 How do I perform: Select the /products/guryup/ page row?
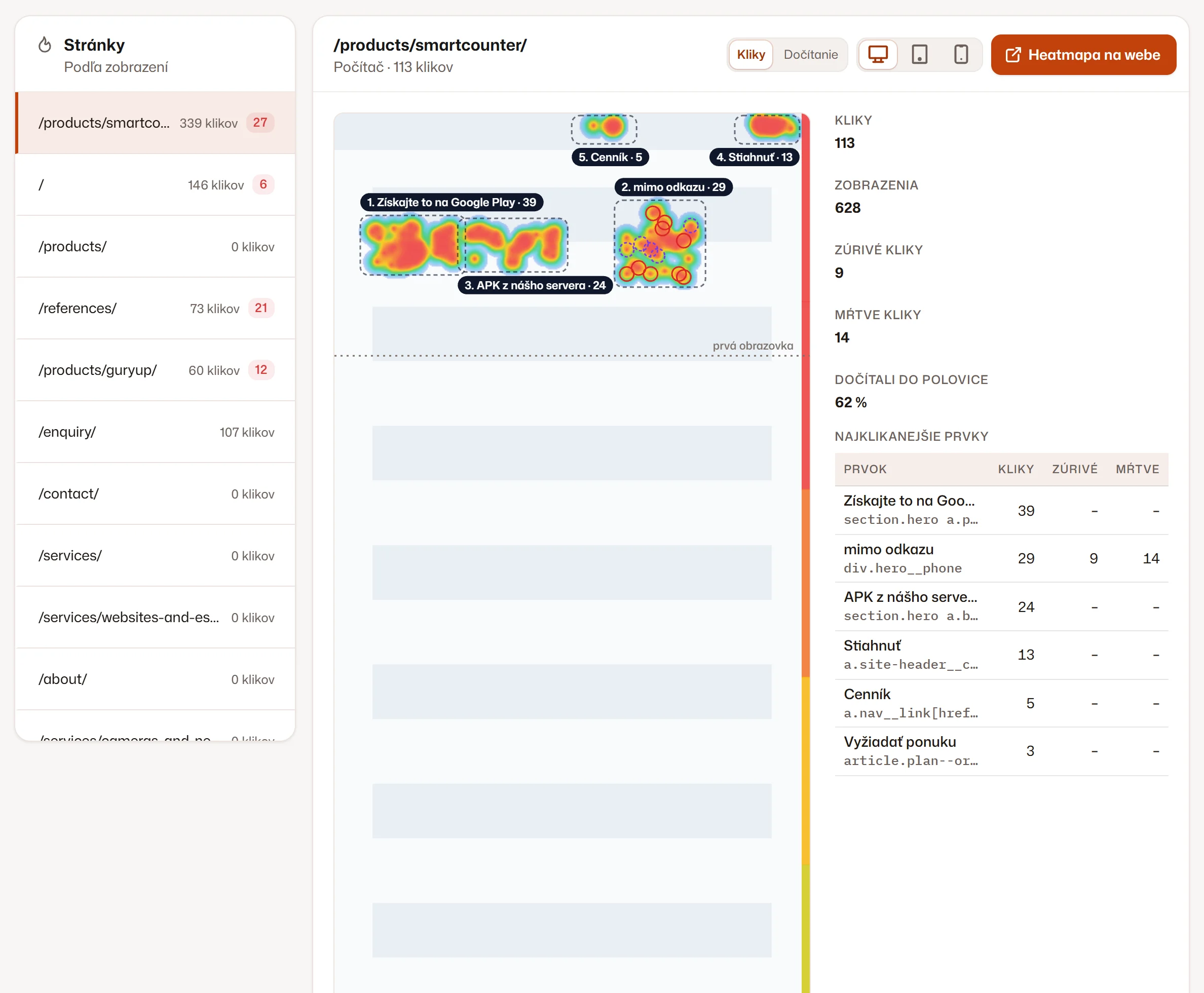tap(156, 370)
